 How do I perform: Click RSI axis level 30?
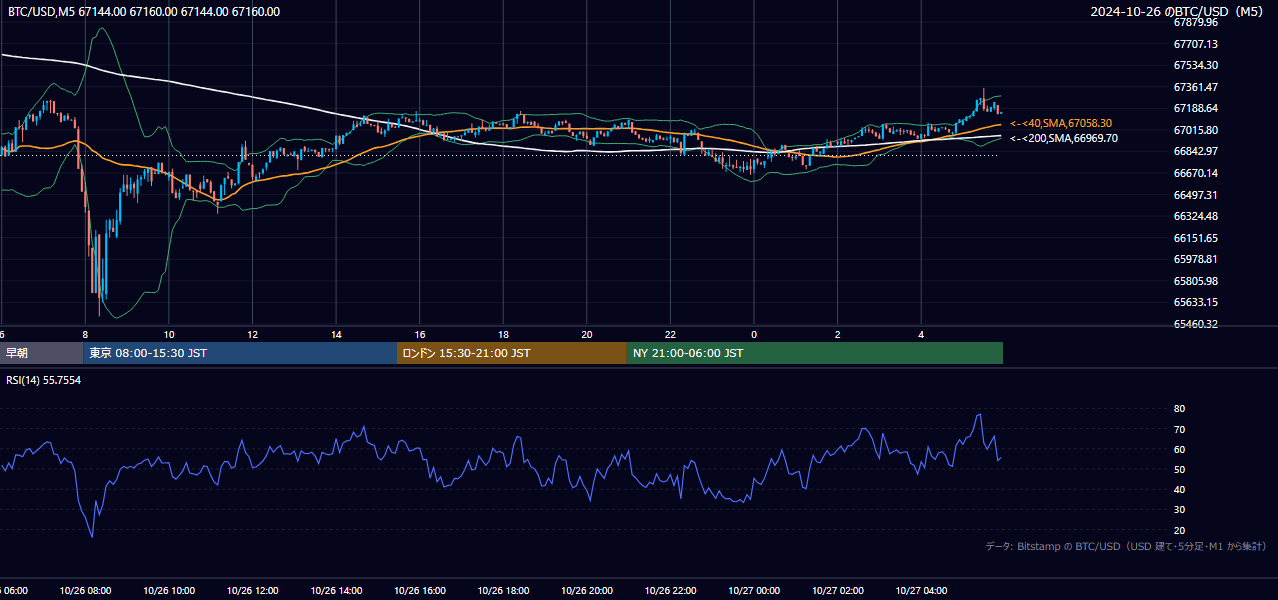point(1180,510)
